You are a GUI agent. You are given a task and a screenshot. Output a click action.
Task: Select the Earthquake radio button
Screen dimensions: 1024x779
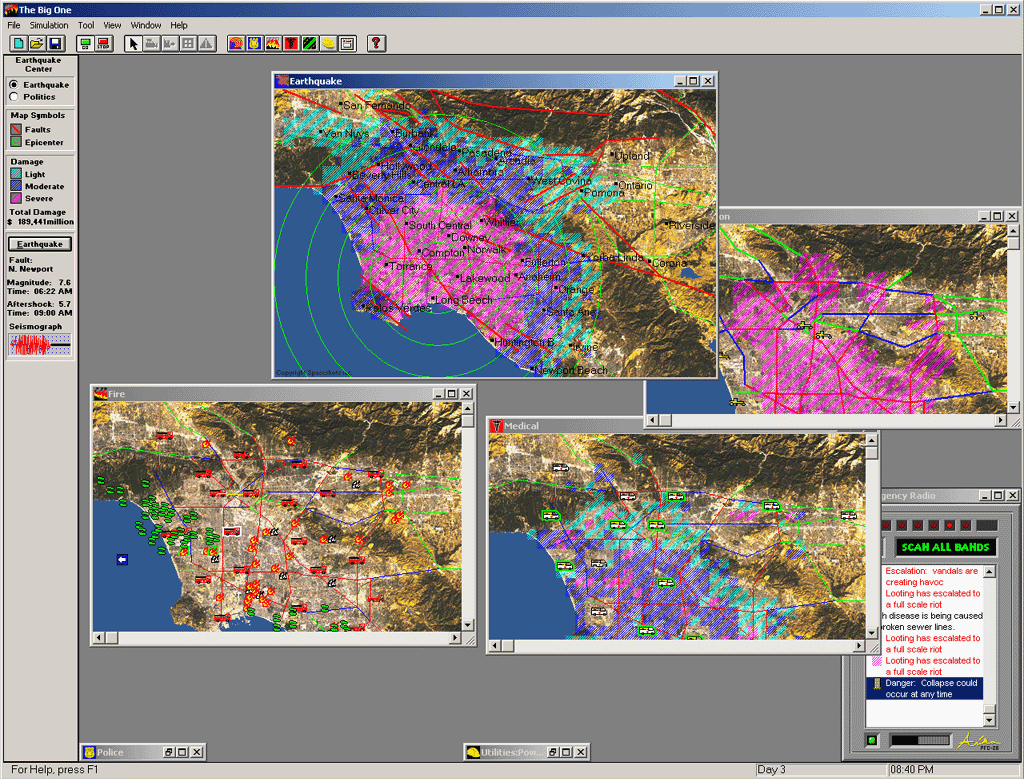14,85
